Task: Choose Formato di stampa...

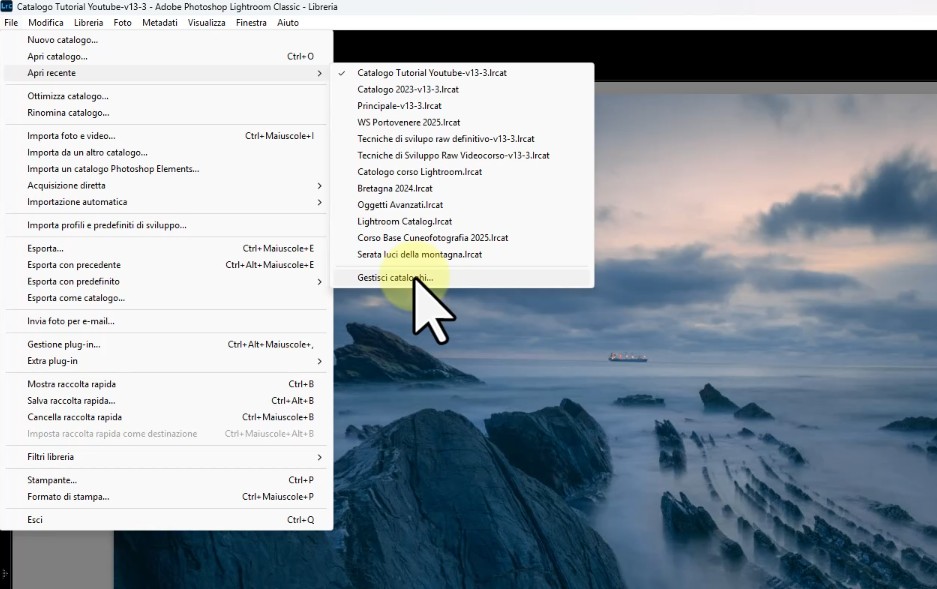Action: (x=166, y=497)
